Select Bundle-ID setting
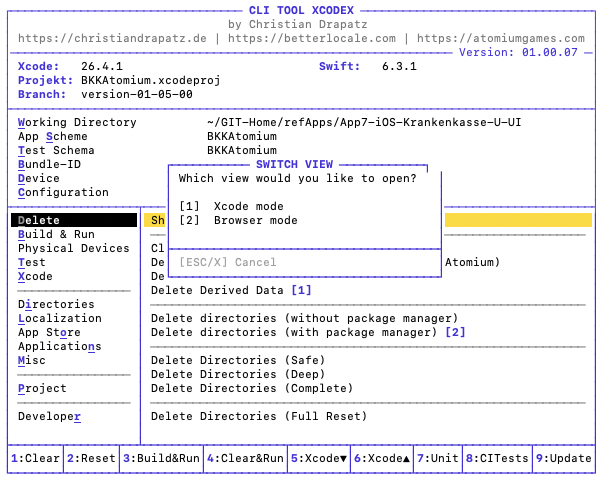Viewport: 602px width, 479px height. click(49, 164)
